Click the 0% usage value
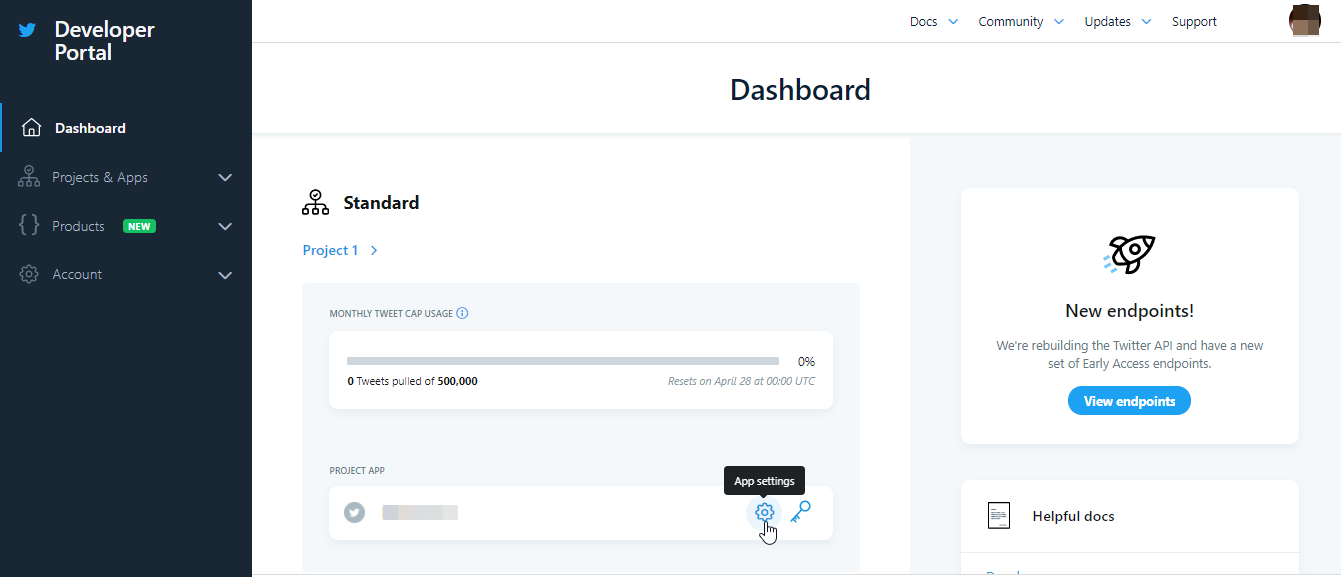Viewport: 1341px width, 577px height. 806,361
